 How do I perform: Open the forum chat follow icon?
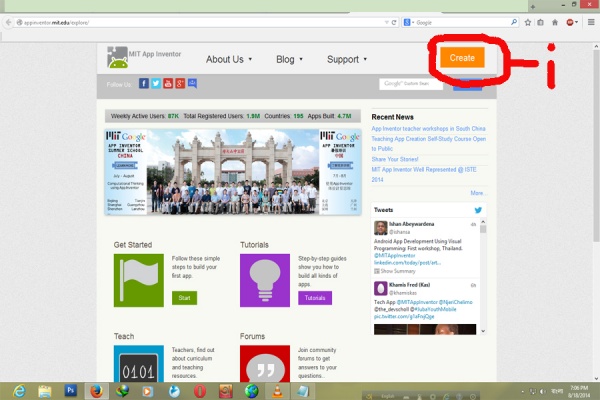[x=192, y=83]
